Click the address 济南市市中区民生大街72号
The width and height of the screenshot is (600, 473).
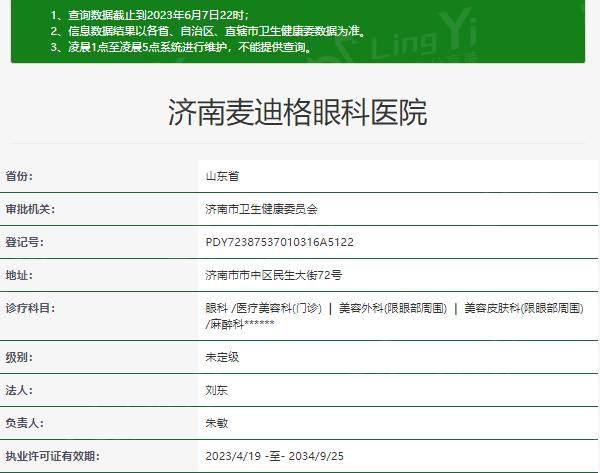(274, 275)
